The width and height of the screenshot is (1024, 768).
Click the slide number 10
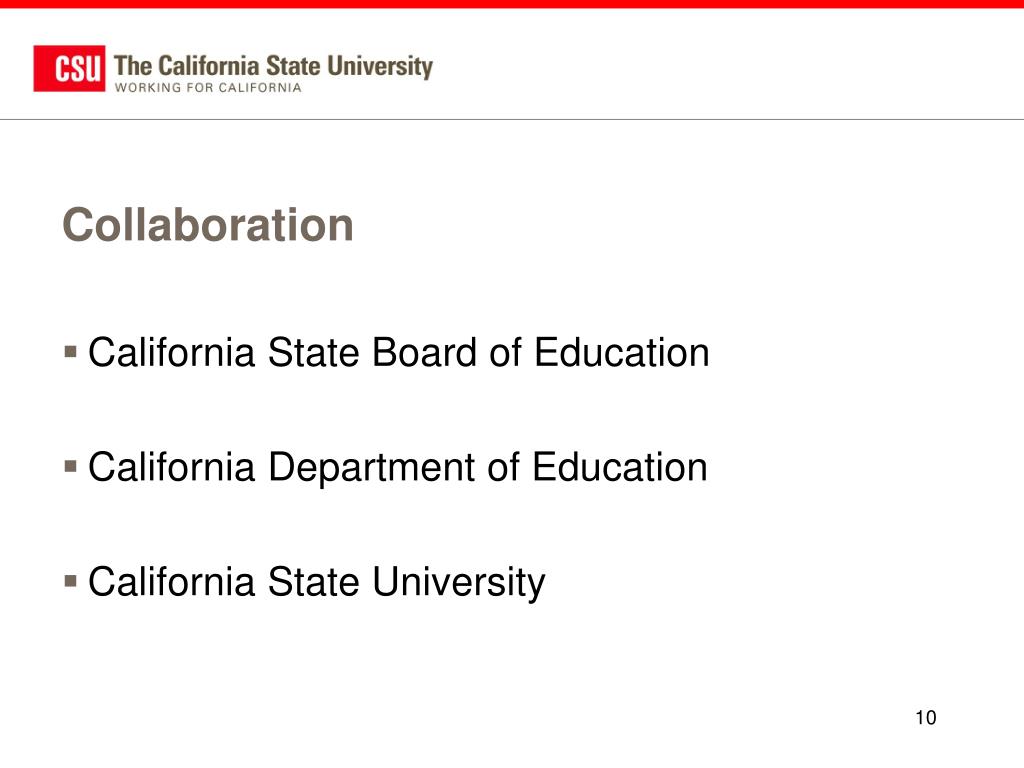[925, 718]
